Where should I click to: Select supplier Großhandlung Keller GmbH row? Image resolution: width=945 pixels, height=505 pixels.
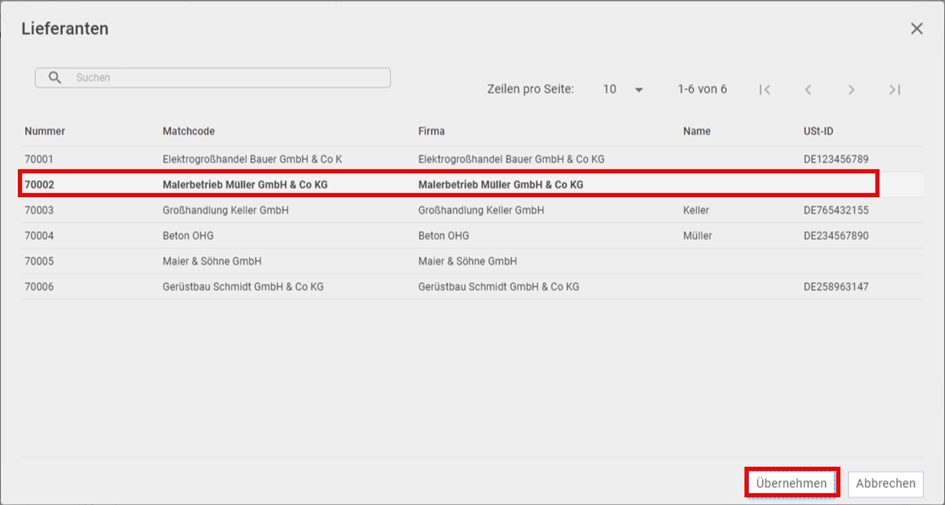tap(472, 210)
